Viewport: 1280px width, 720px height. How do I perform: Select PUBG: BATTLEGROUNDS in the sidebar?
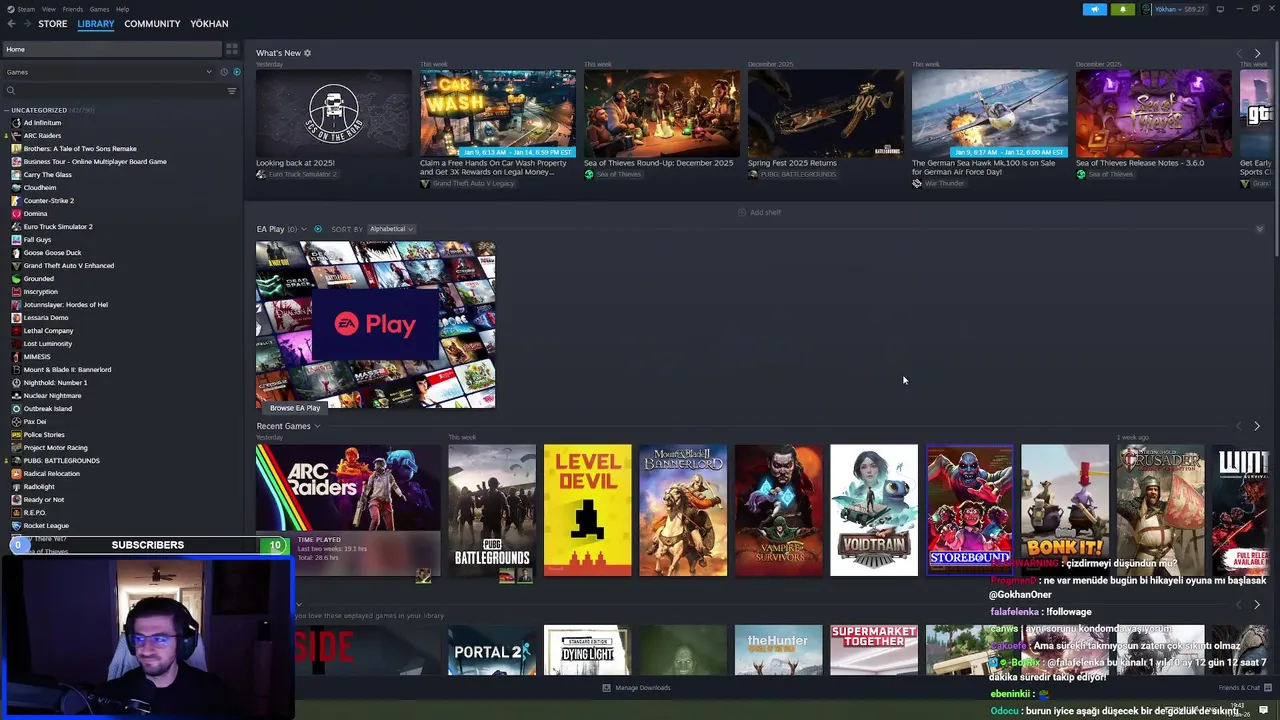point(61,461)
